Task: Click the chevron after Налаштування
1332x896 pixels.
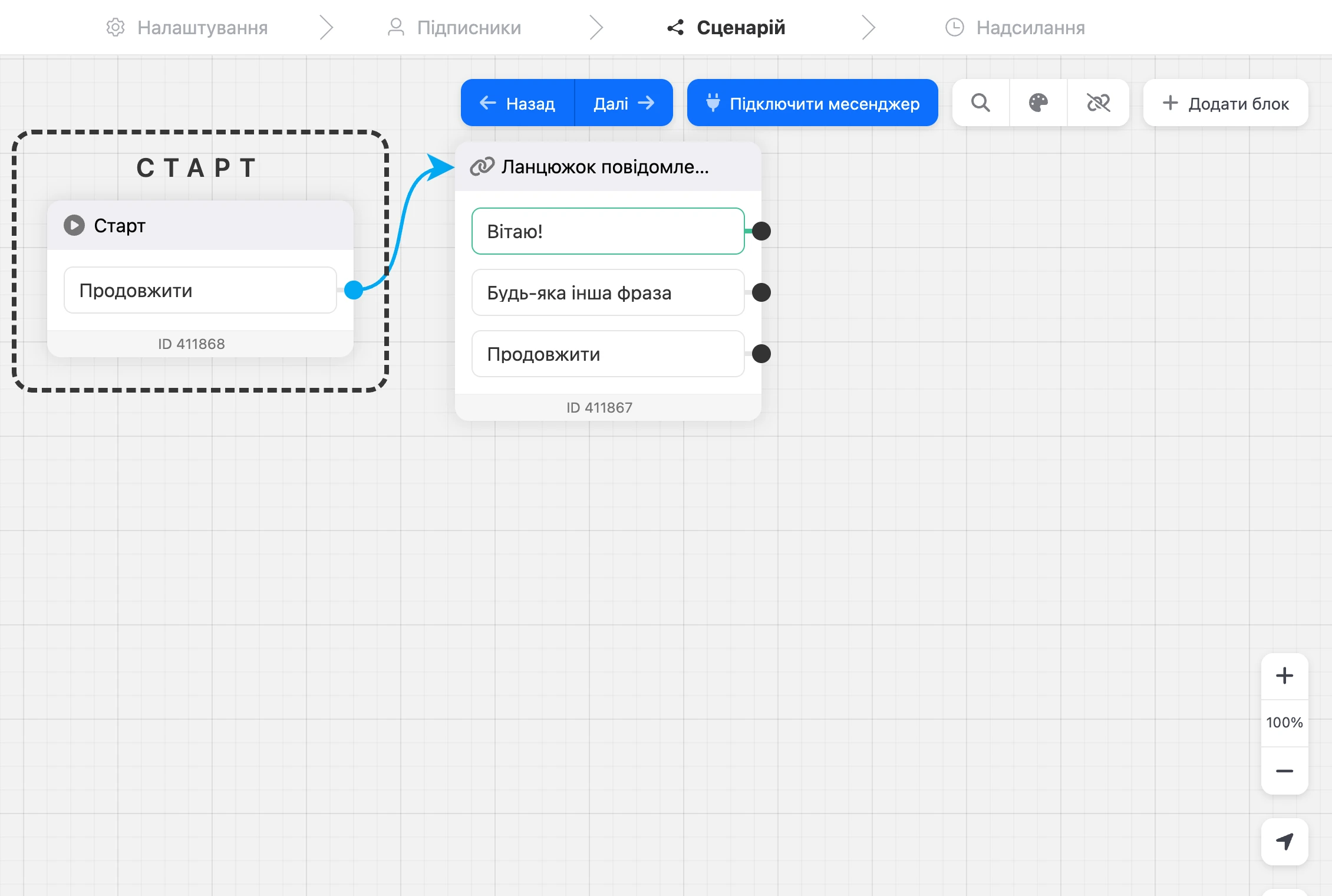Action: 326,27
